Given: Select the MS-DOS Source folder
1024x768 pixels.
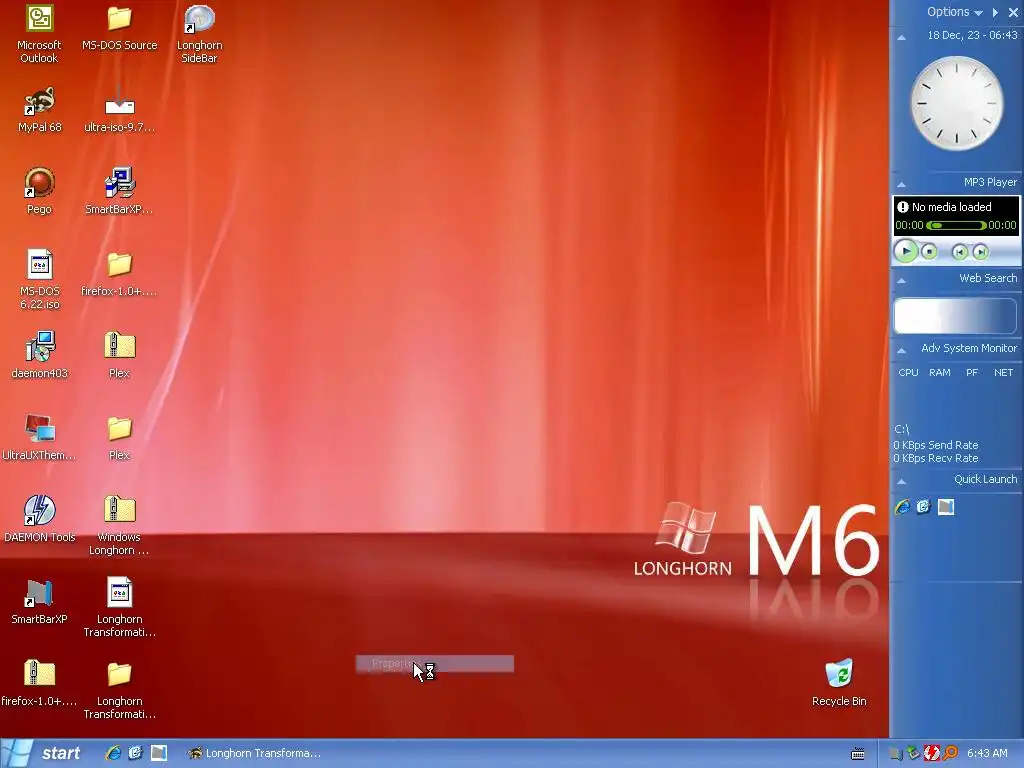Looking at the screenshot, I should pyautogui.click(x=120, y=20).
